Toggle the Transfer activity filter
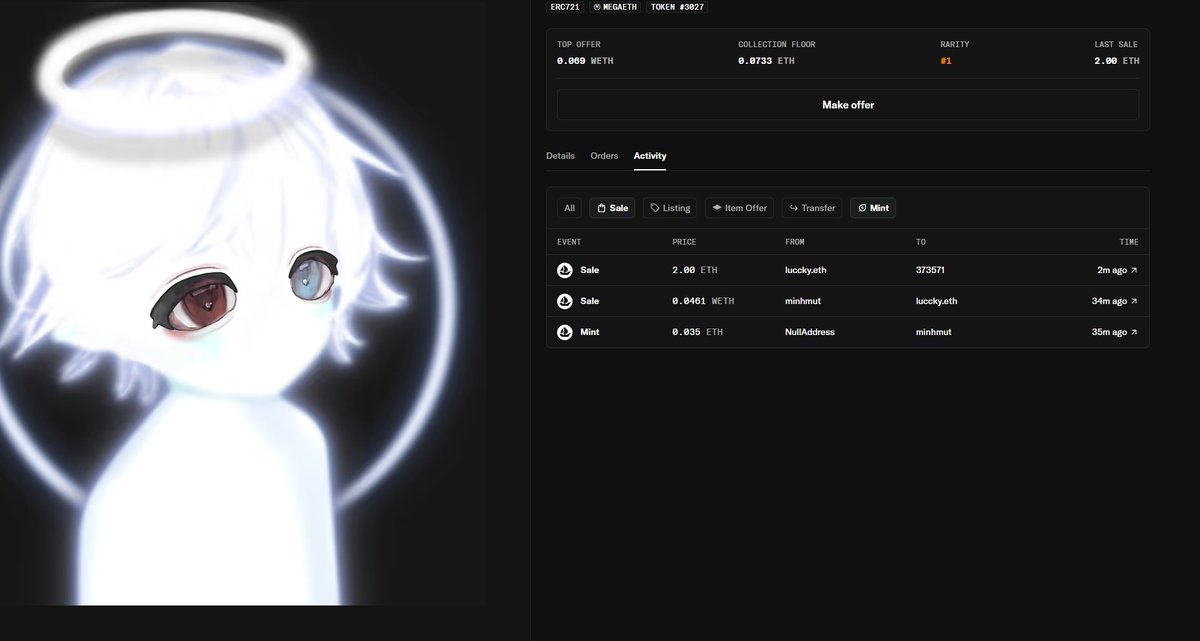 812,208
